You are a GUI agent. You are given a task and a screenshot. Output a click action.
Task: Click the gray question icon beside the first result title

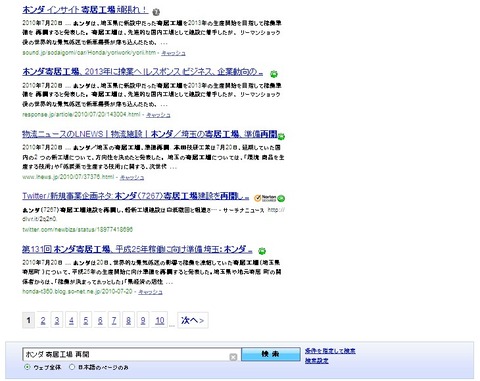click(156, 12)
